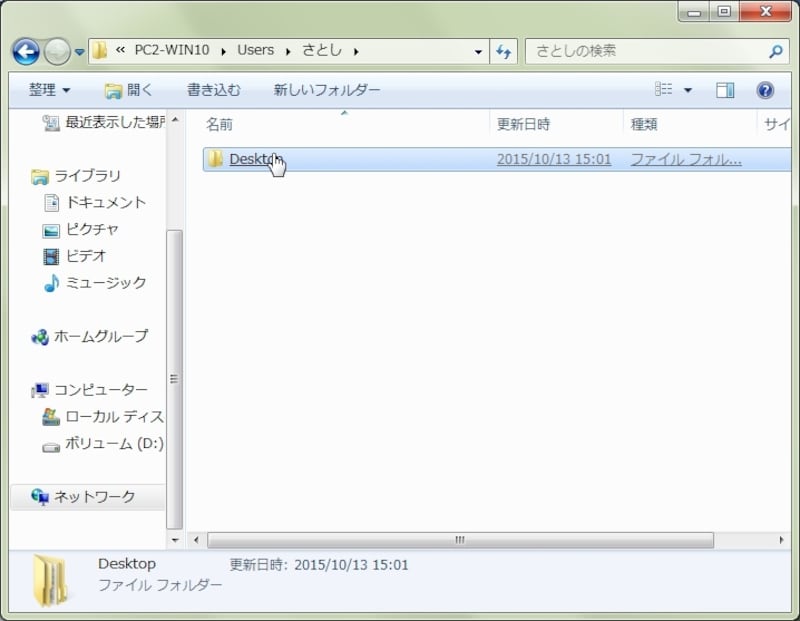Click the refresh button beside address bar
Image resolution: width=800 pixels, height=621 pixels.
504,51
